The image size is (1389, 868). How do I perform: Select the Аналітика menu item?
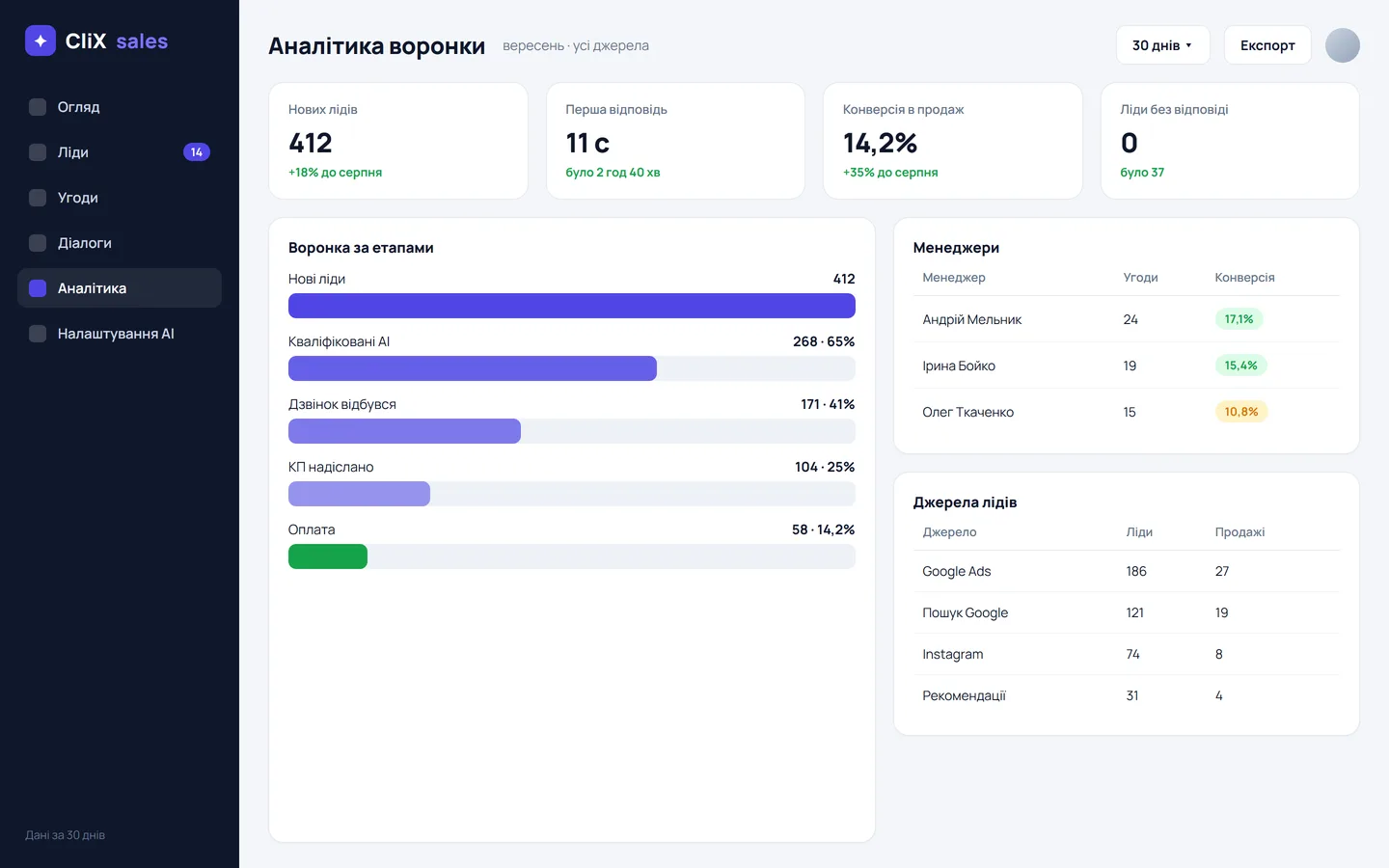pyautogui.click(x=120, y=288)
